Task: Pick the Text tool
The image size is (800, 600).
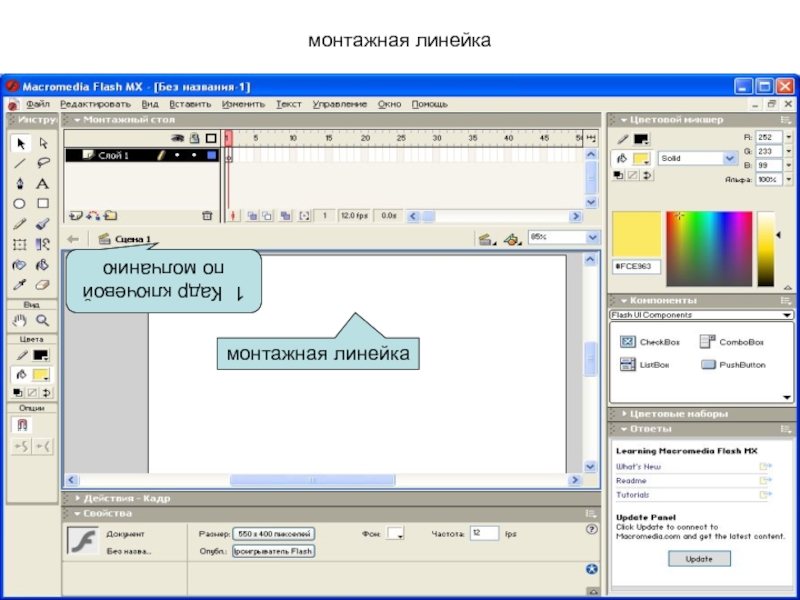Action: (43, 184)
